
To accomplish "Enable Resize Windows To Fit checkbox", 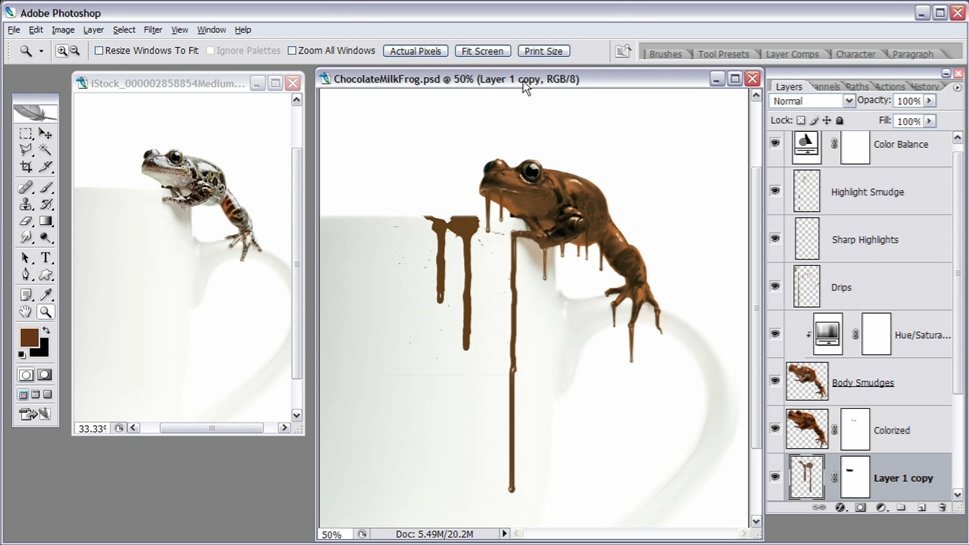I will (99, 51).
